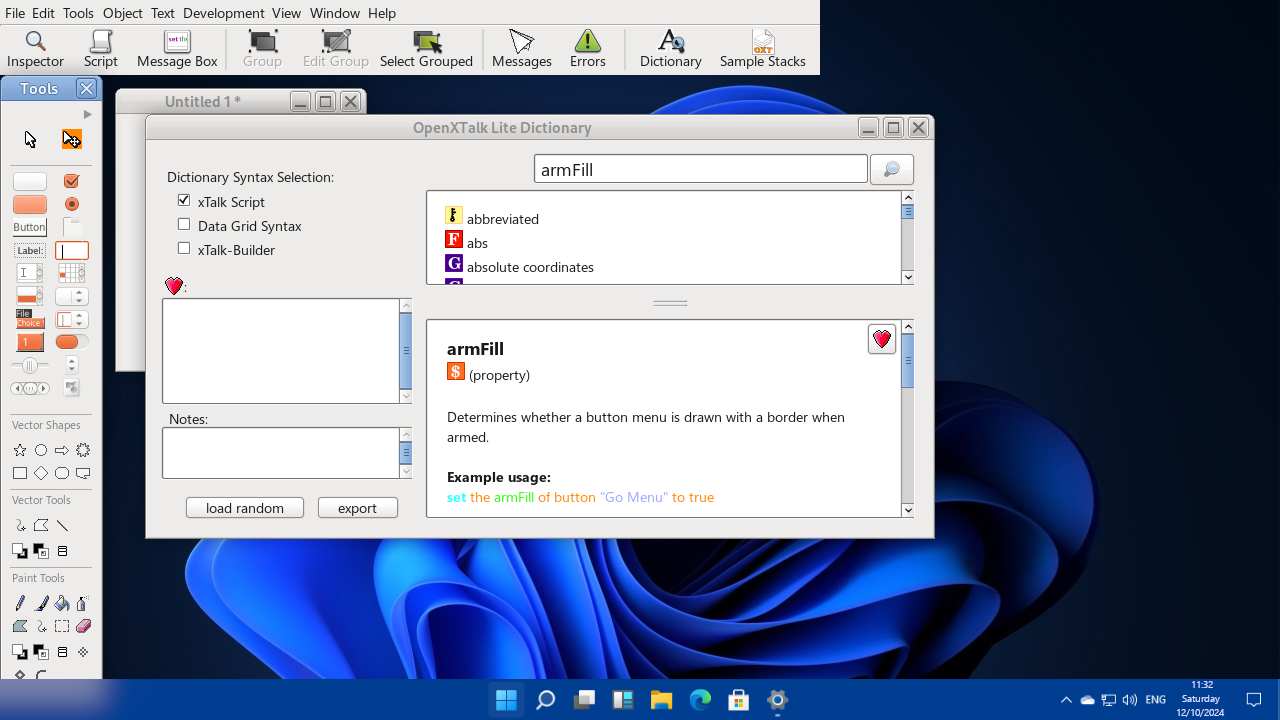Enable the Data Grid Syntax checkbox
This screenshot has width=1280, height=720.
[184, 225]
